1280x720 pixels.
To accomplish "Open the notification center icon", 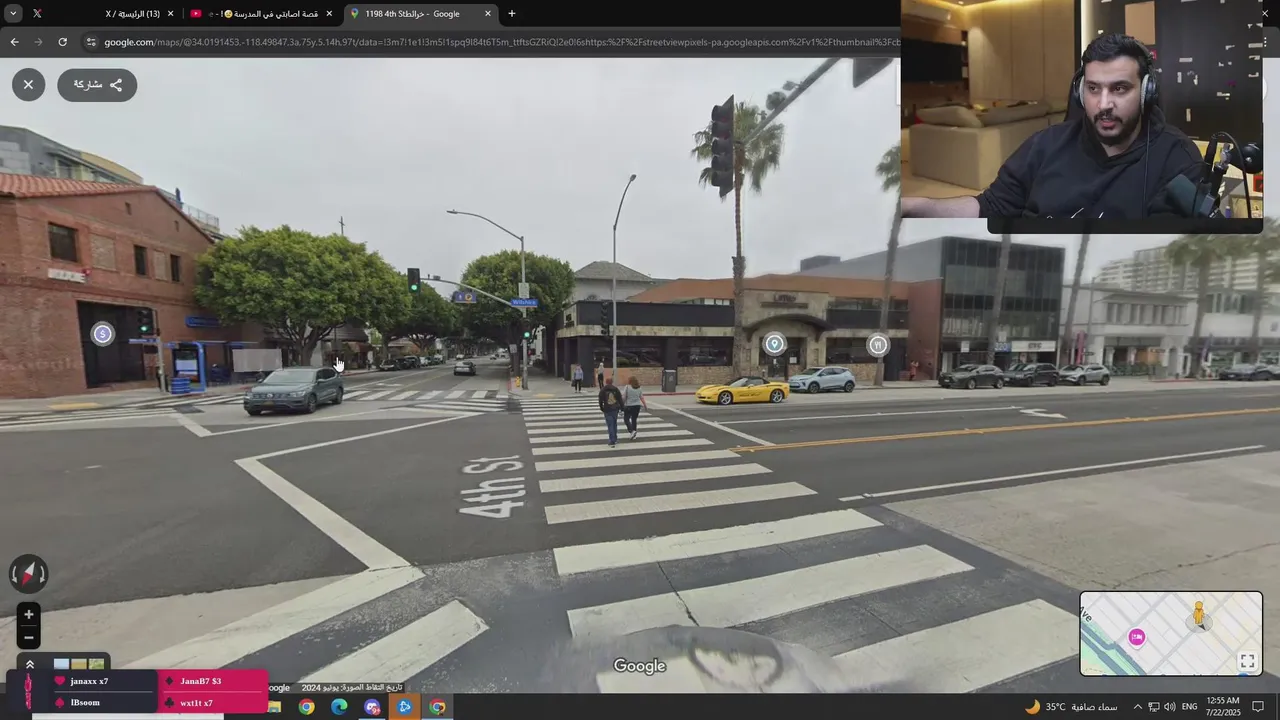I will 1259,707.
